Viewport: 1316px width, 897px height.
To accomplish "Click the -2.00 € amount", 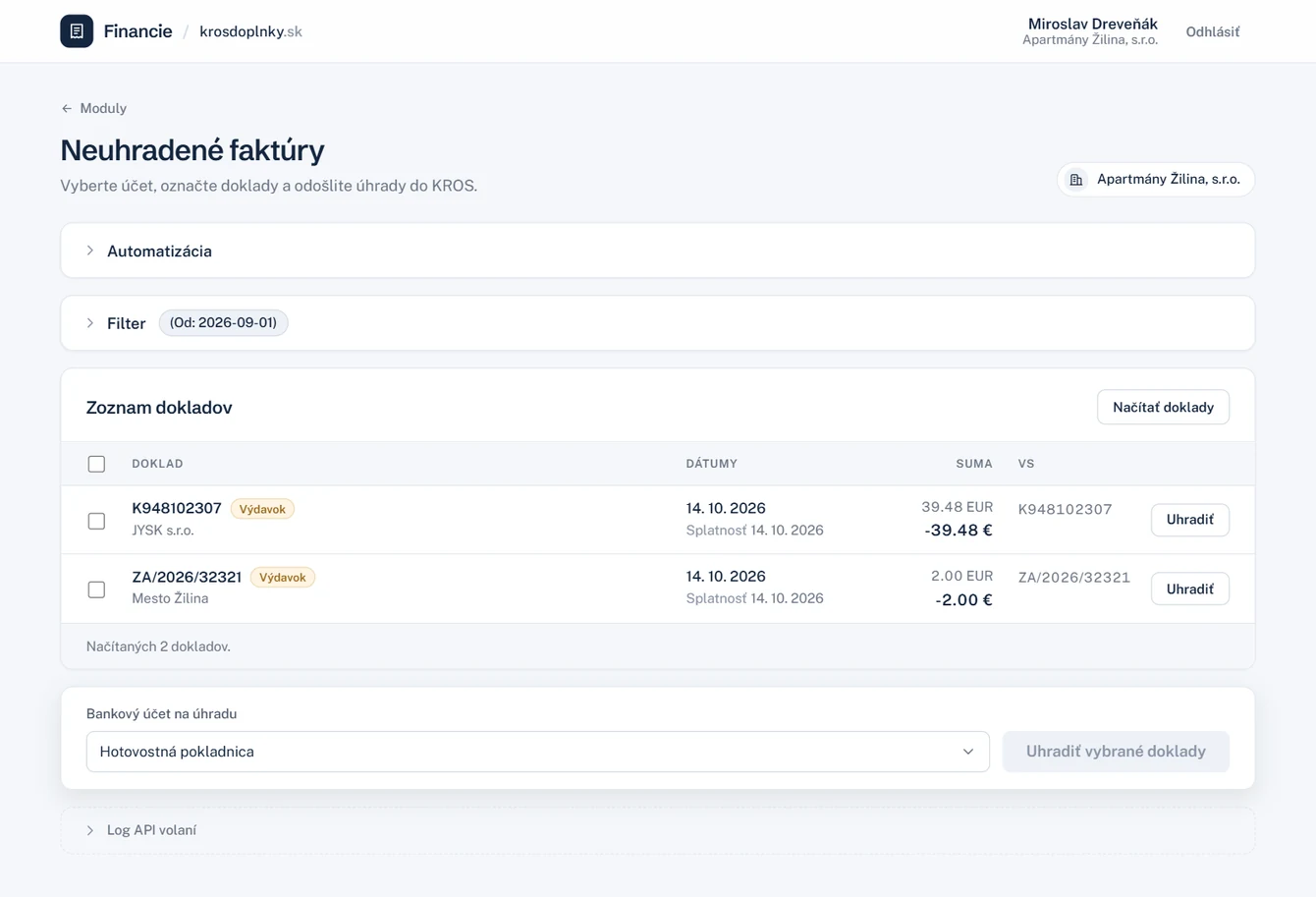I will pyautogui.click(x=963, y=599).
